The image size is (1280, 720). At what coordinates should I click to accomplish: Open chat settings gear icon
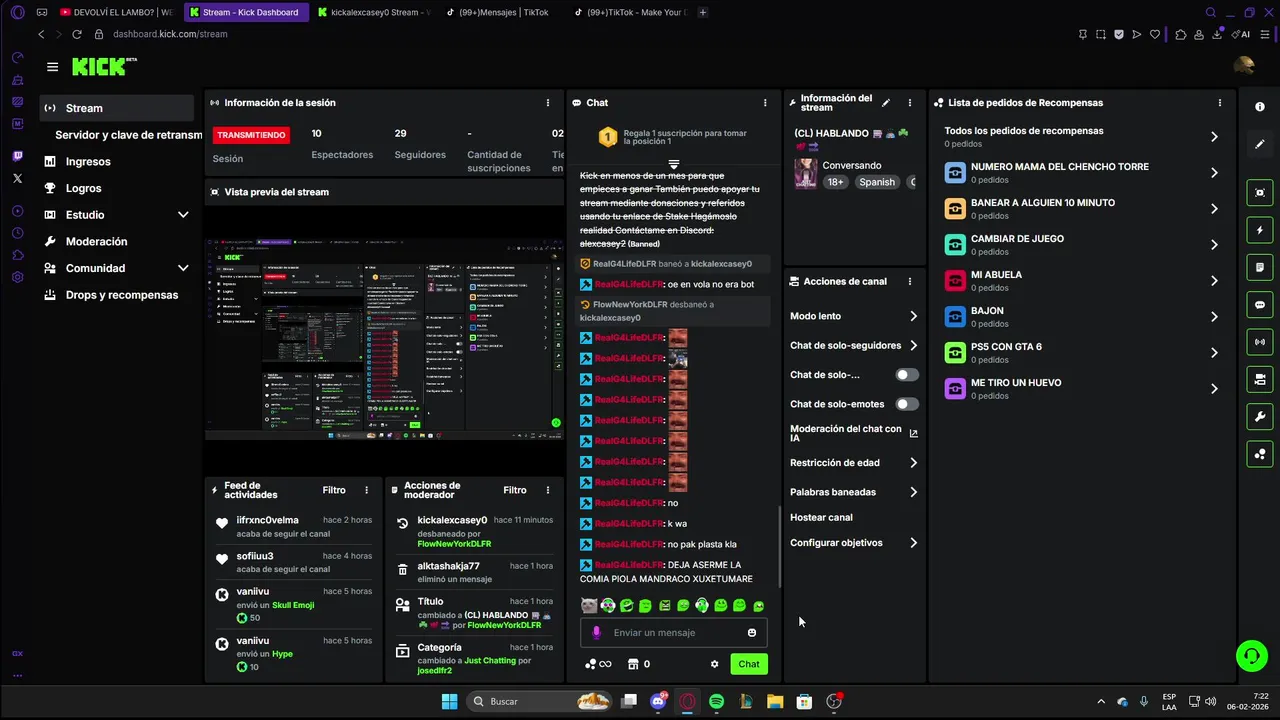tap(714, 664)
